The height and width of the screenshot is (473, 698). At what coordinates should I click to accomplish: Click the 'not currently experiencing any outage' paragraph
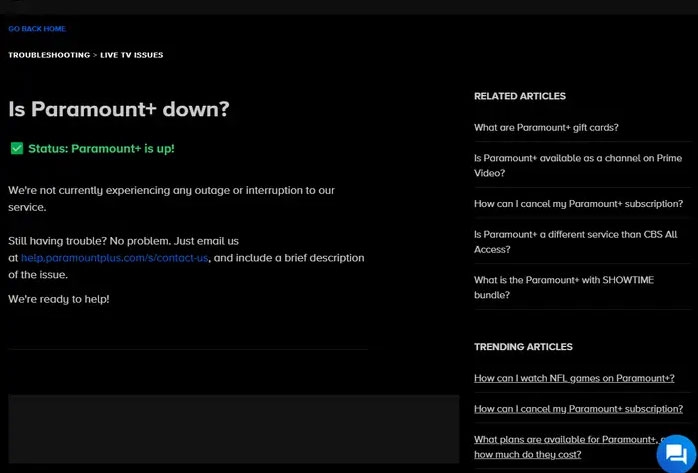[171, 199]
